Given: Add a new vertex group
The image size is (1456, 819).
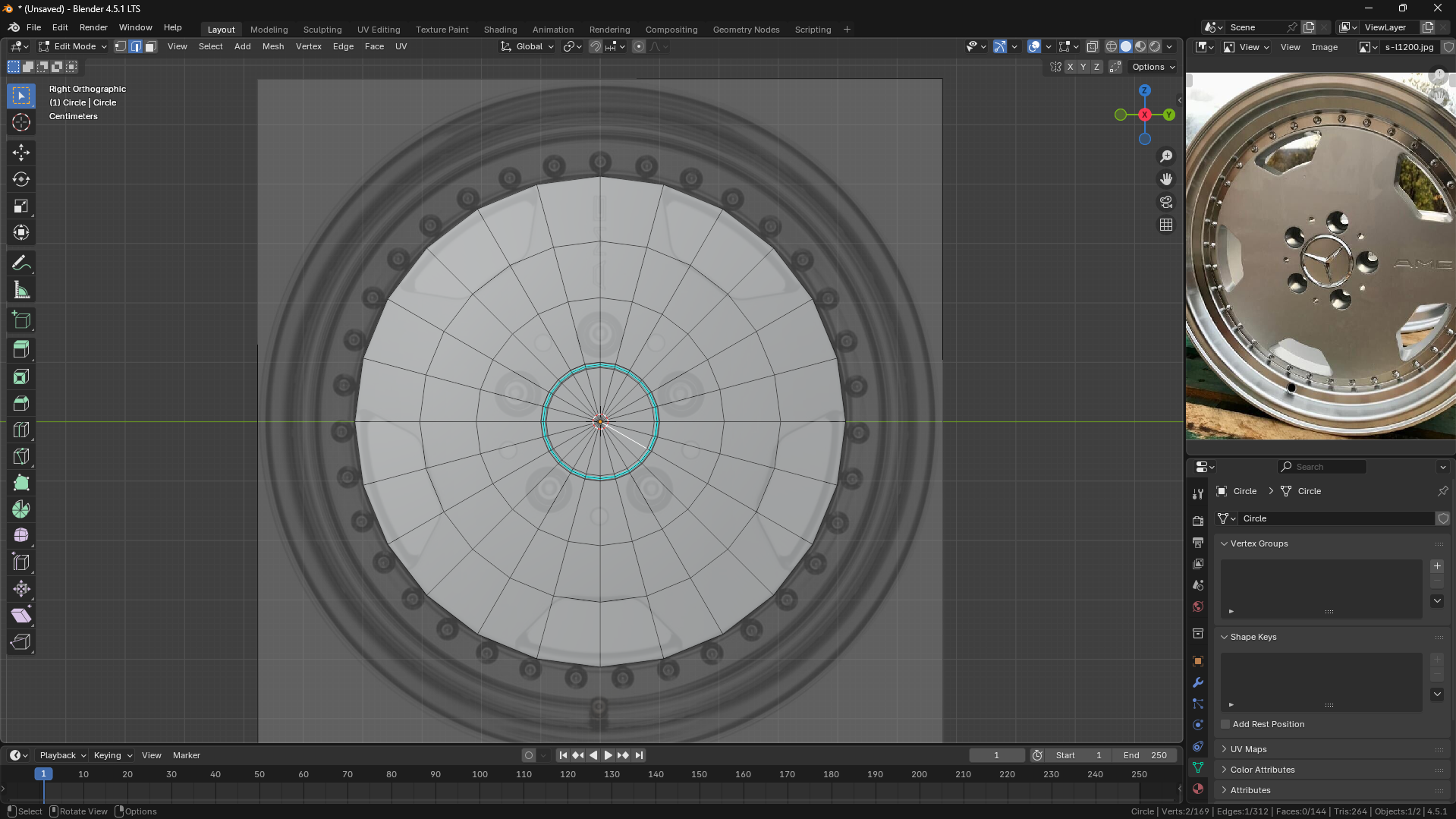Looking at the screenshot, I should coord(1437,566).
